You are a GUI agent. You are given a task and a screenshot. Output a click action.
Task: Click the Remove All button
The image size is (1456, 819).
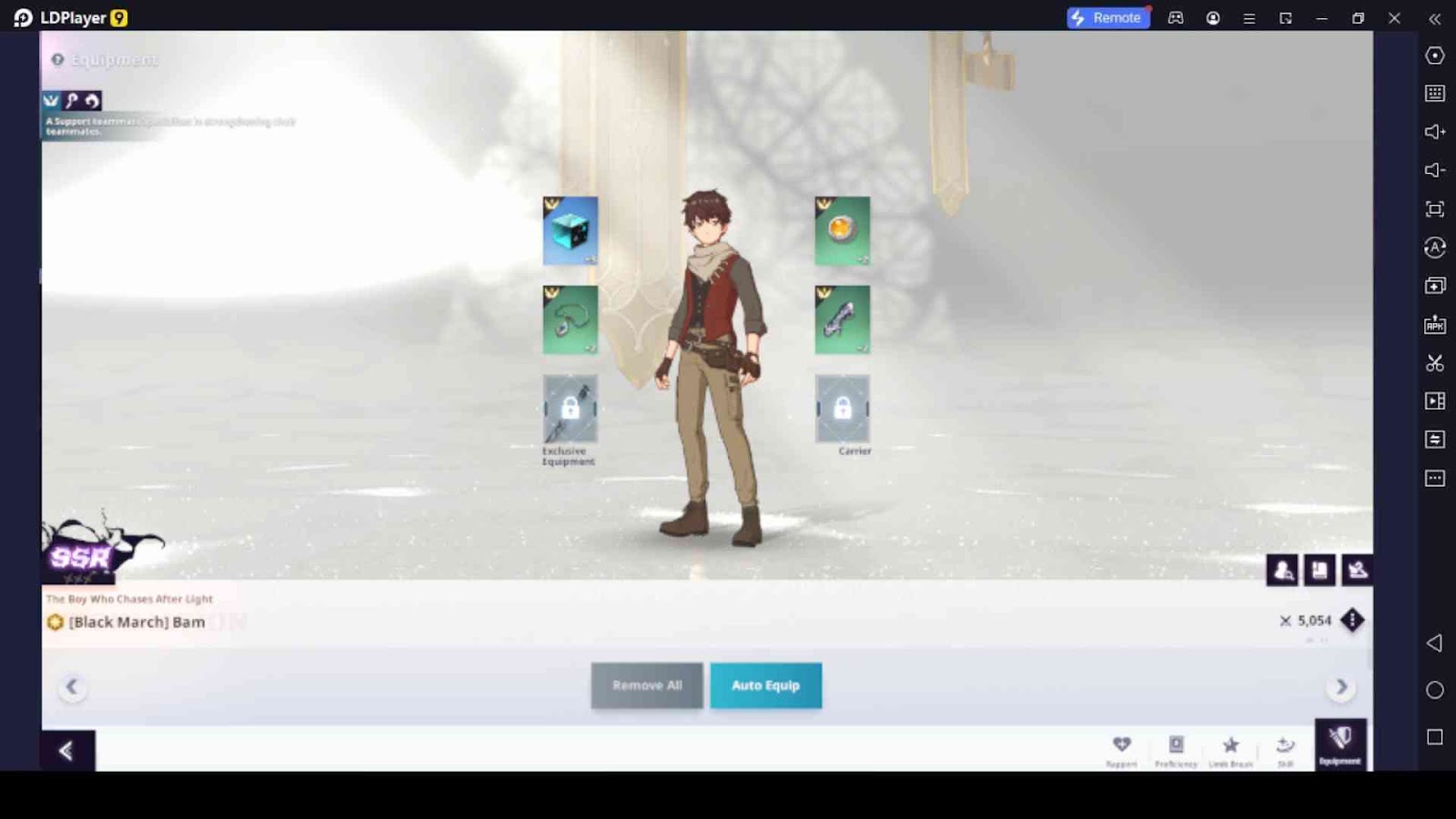(647, 685)
